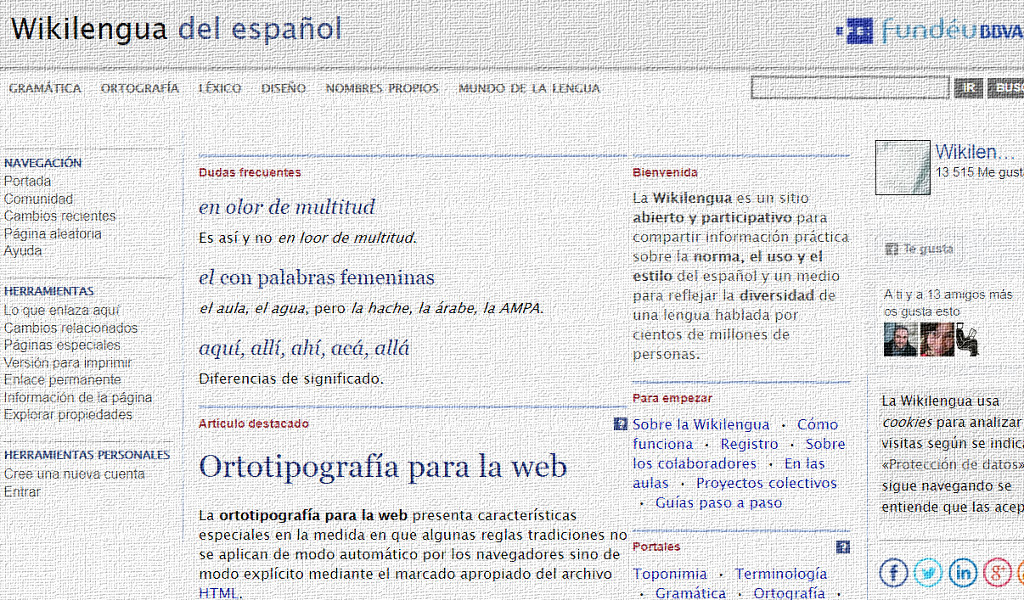Open 'Ortotipografía para la web' heading link

pyautogui.click(x=383, y=466)
